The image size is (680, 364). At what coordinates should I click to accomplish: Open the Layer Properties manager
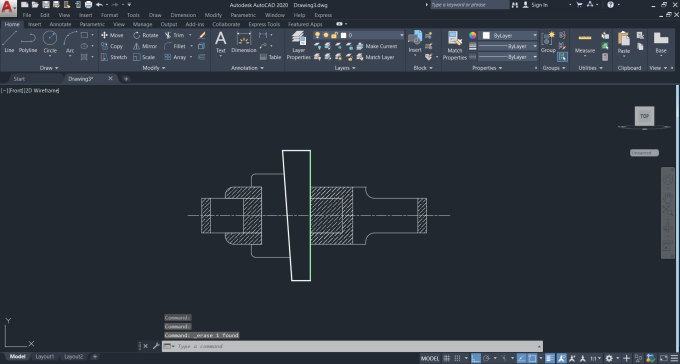pos(298,45)
